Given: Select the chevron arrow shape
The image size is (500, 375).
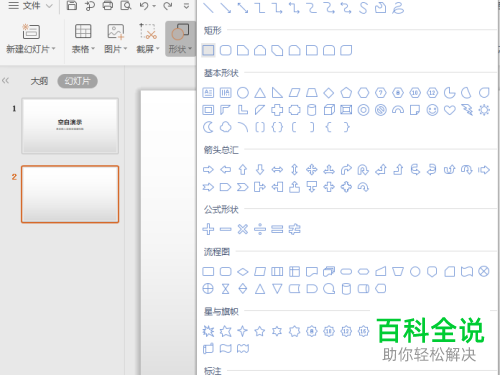Looking at the screenshot, I should (243, 187).
